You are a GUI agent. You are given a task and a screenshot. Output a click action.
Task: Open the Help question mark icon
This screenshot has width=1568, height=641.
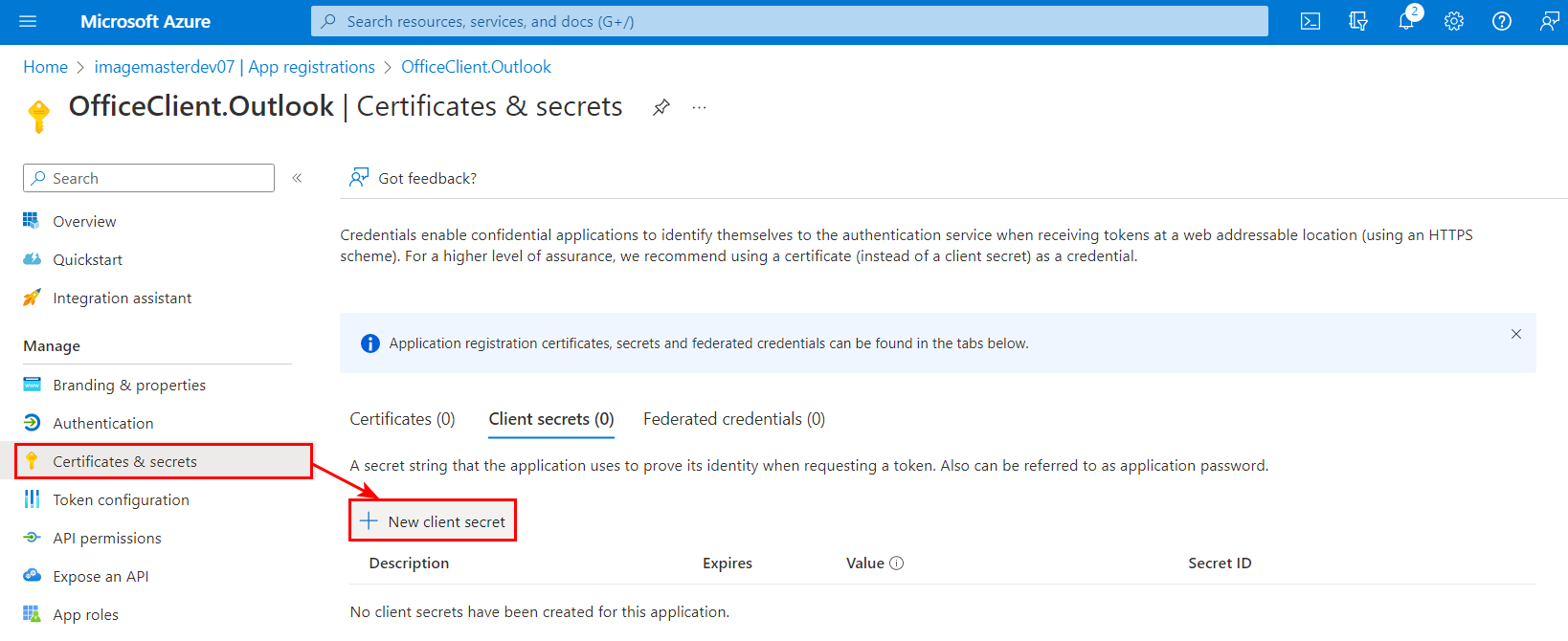pyautogui.click(x=1502, y=21)
